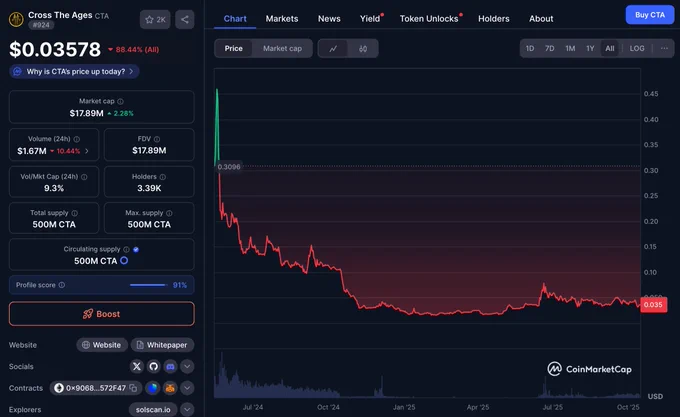Click the Cross The Ages coin logo
Image resolution: width=680 pixels, height=417 pixels.
tap(16, 20)
